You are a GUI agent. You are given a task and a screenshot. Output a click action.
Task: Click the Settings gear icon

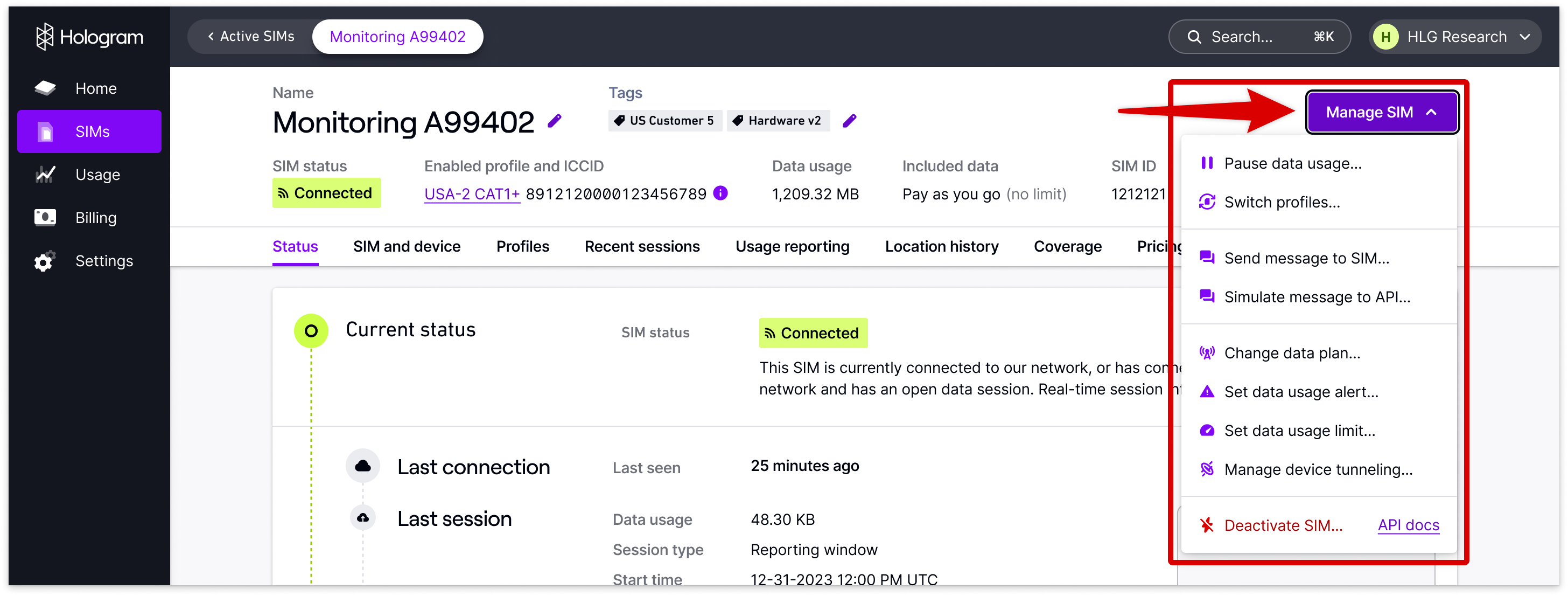click(x=45, y=261)
